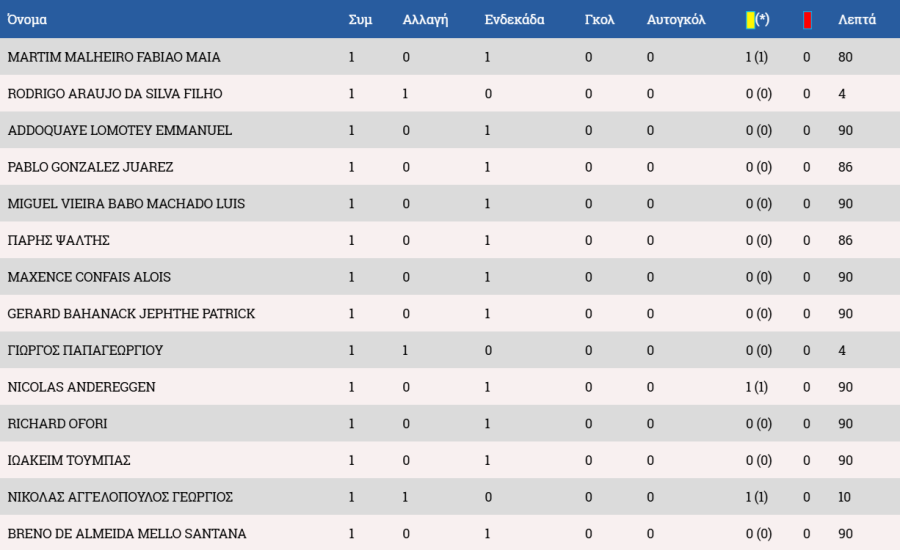Sort by the Λεπτά column header
900x550 pixels.
point(856,20)
